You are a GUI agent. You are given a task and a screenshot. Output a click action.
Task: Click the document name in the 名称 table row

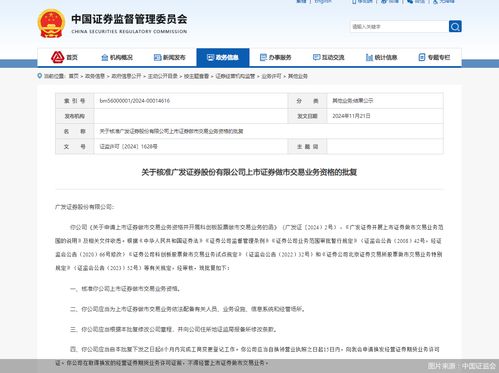coord(171,131)
